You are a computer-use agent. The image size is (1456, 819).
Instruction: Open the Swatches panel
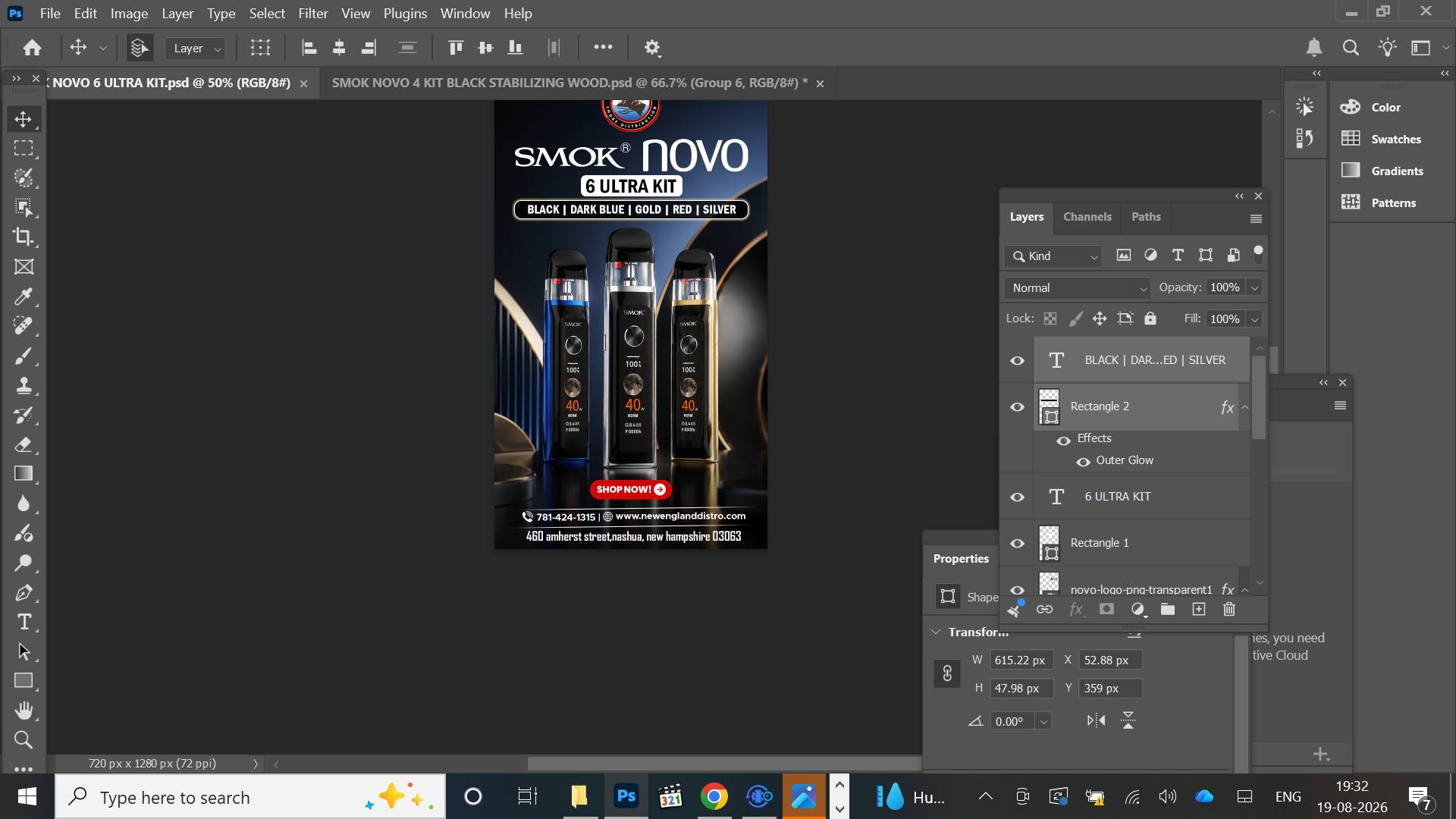click(x=1395, y=139)
